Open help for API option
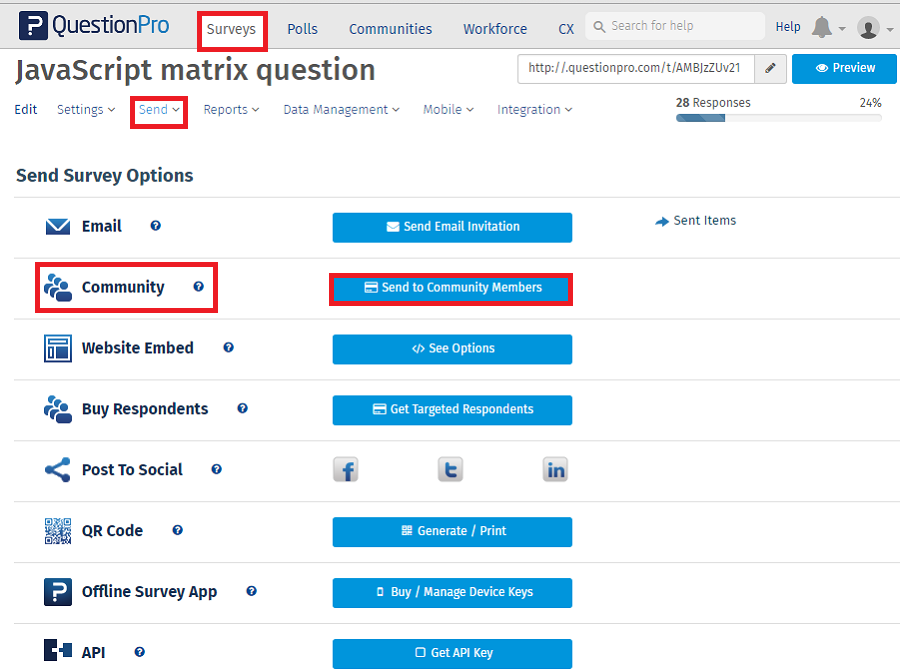900x672 pixels. pos(139,651)
